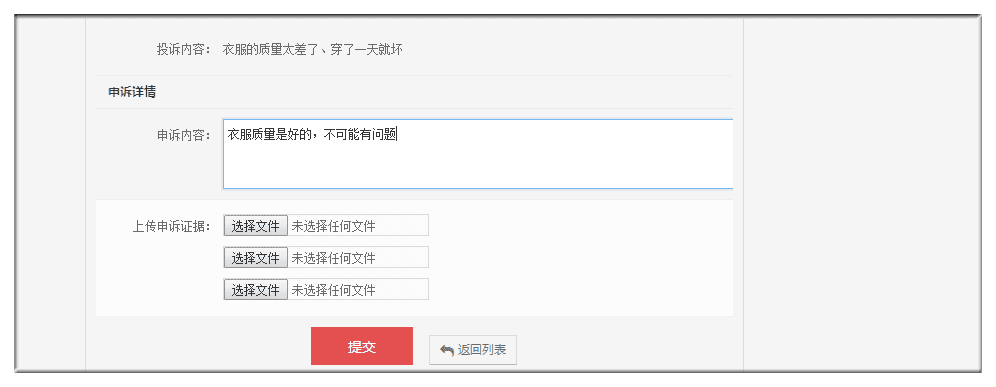Screen dimensions: 996x387
Task: Click the second 未选择任何文件 file status text
Action: tap(333, 258)
